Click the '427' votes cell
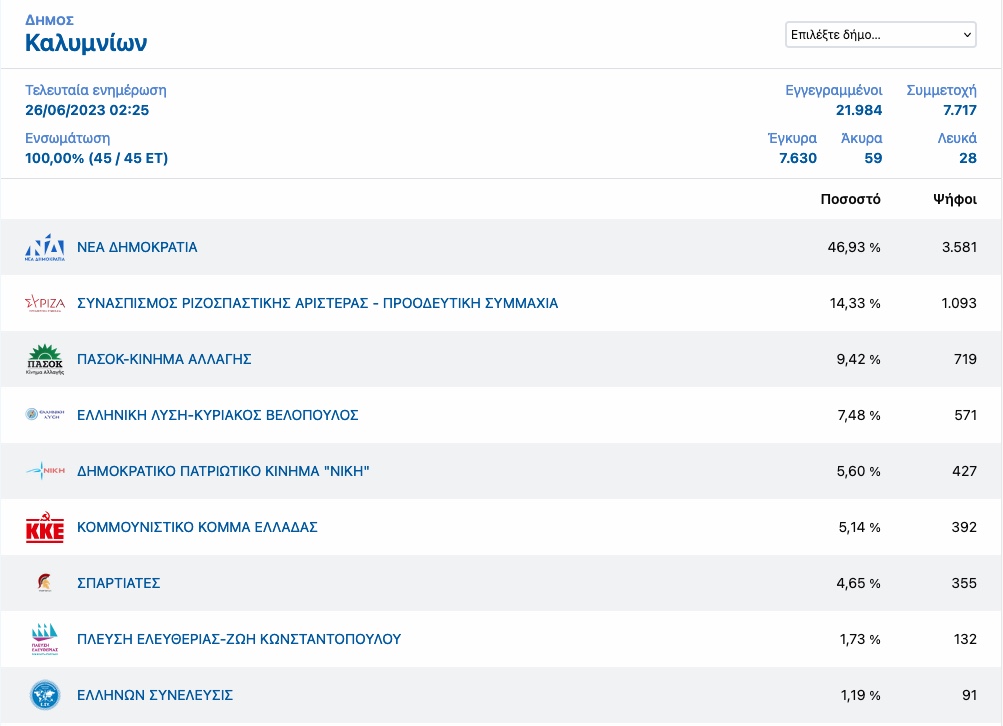This screenshot has height=726, width=1003. coord(965,471)
